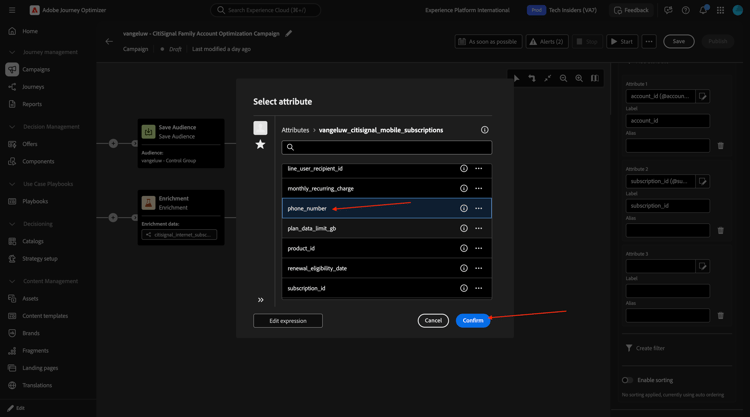Open Campaigns in the sidebar
Screen dimensions: 750x417
[36, 69]
